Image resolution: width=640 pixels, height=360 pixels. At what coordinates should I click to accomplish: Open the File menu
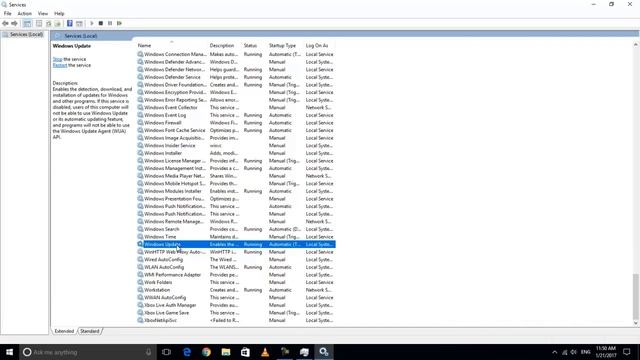tap(8, 13)
